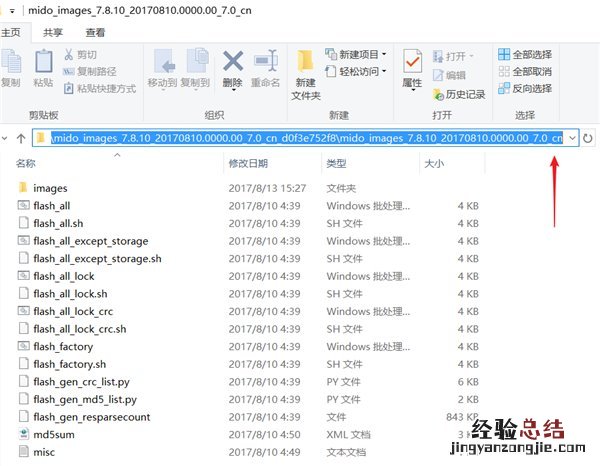Sort by the Name (名称) column
Image resolution: width=600 pixels, height=466 pixels.
coord(26,163)
